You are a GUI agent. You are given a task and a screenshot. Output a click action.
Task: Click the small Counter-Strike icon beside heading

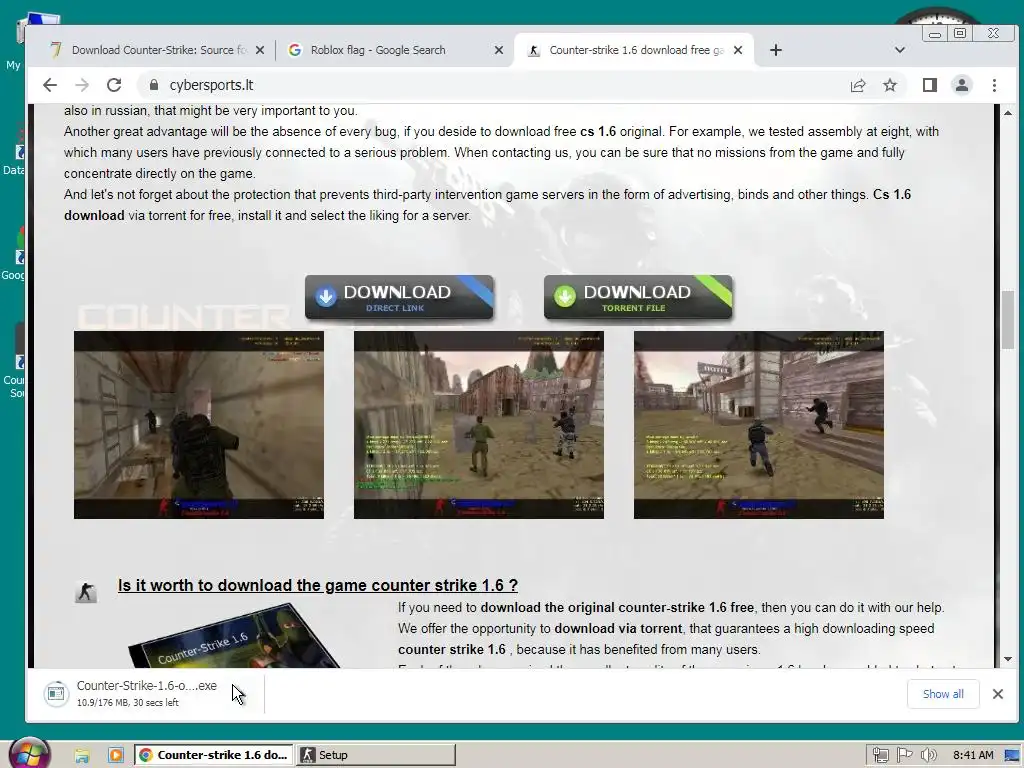pyautogui.click(x=86, y=592)
